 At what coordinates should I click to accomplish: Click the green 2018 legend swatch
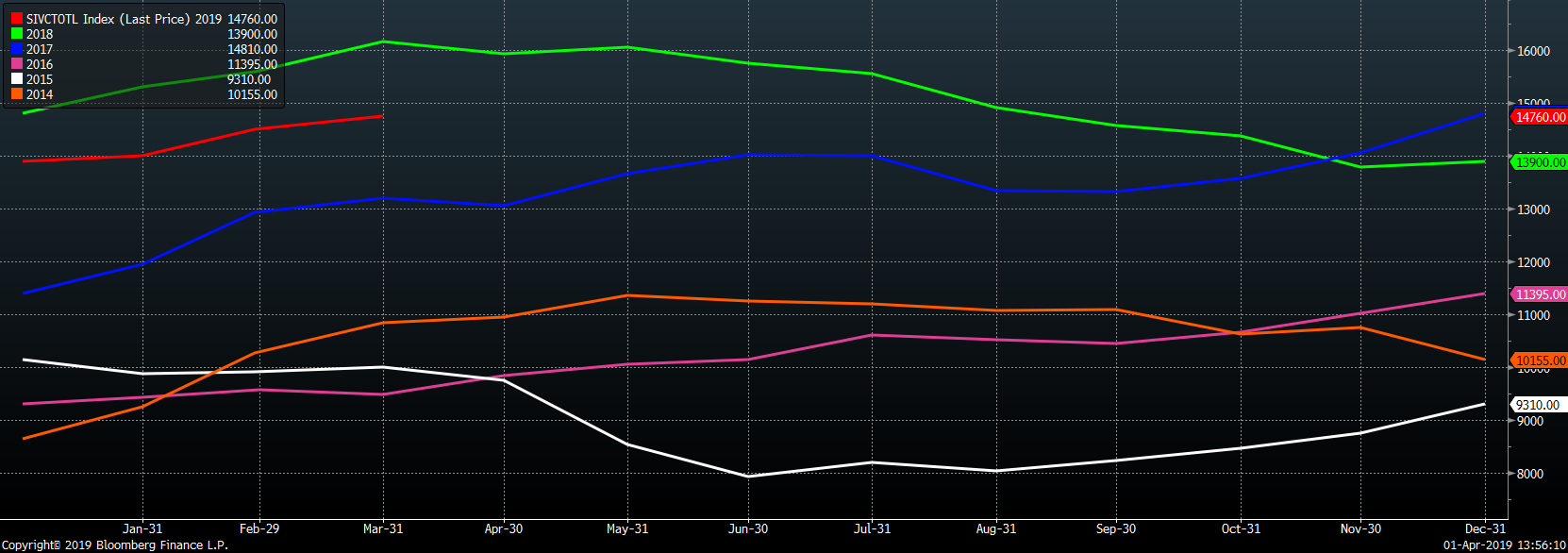point(17,34)
